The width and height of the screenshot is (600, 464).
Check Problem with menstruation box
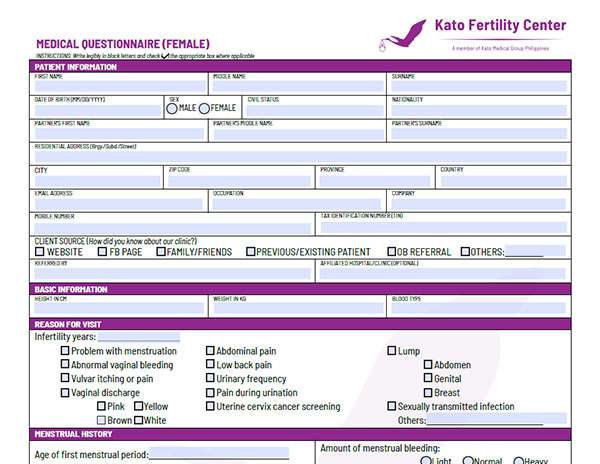[65, 352]
